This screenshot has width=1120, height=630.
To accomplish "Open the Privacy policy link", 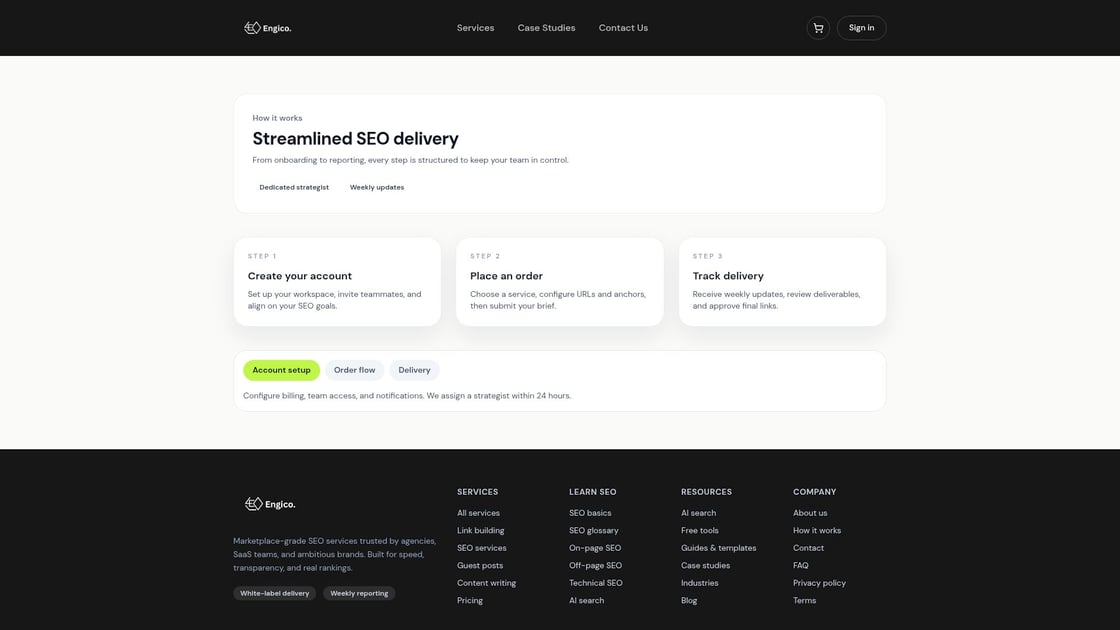I will 820,581.
